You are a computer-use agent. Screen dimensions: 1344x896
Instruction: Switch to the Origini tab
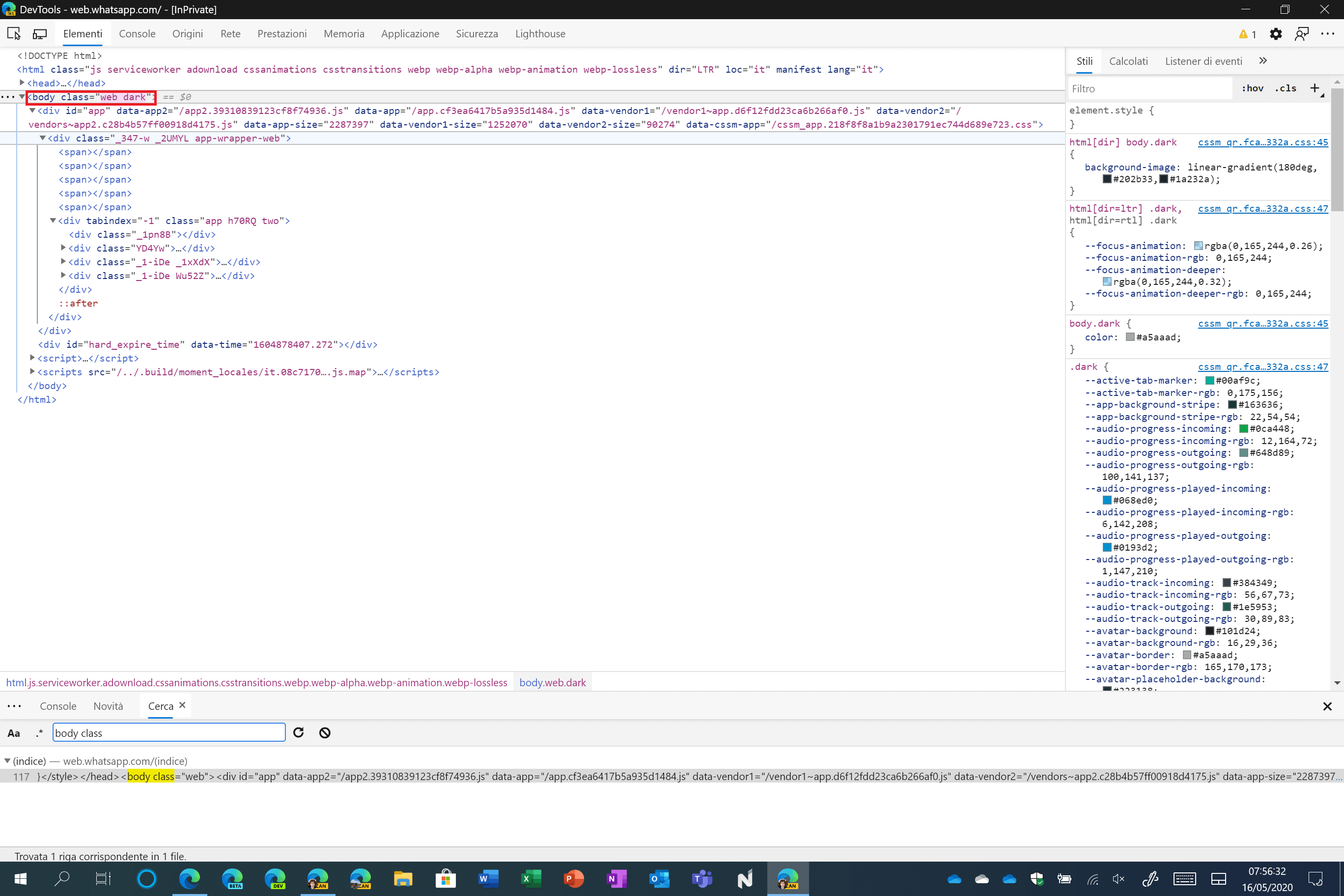[x=188, y=34]
